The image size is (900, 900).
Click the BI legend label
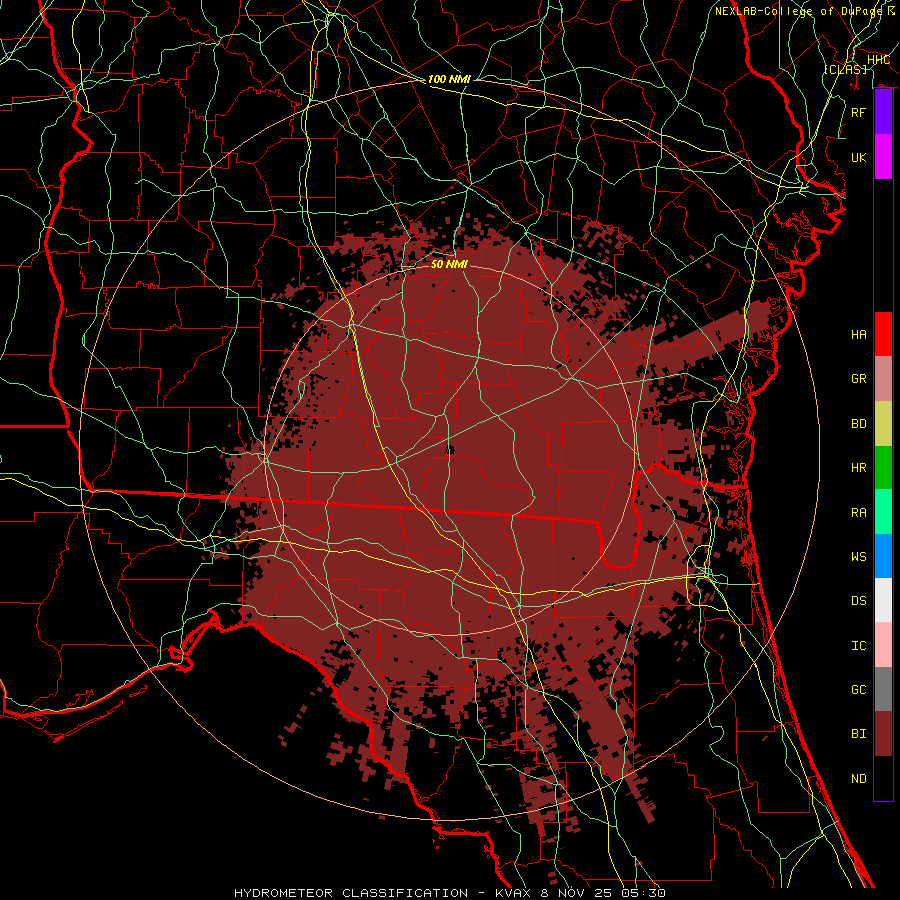(858, 734)
